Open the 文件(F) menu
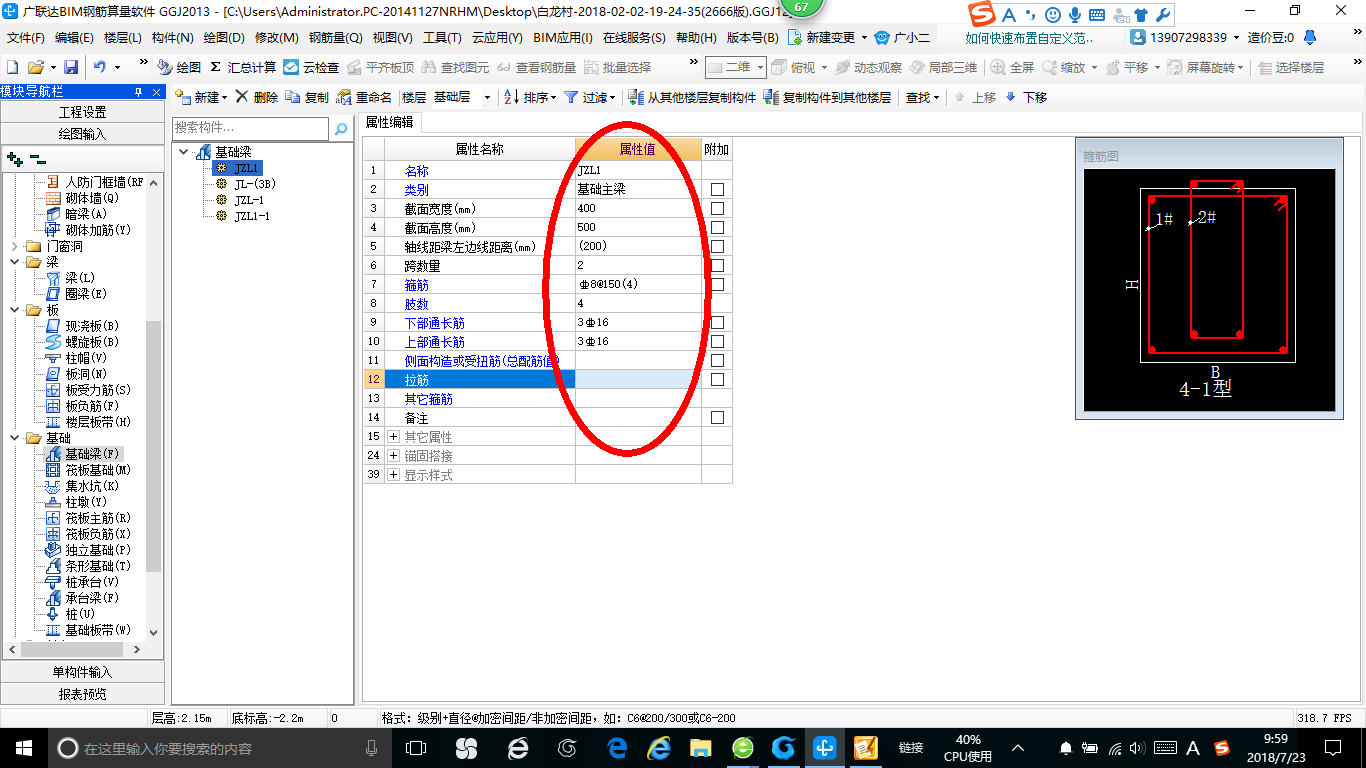This screenshot has height=768, width=1366. coord(26,37)
